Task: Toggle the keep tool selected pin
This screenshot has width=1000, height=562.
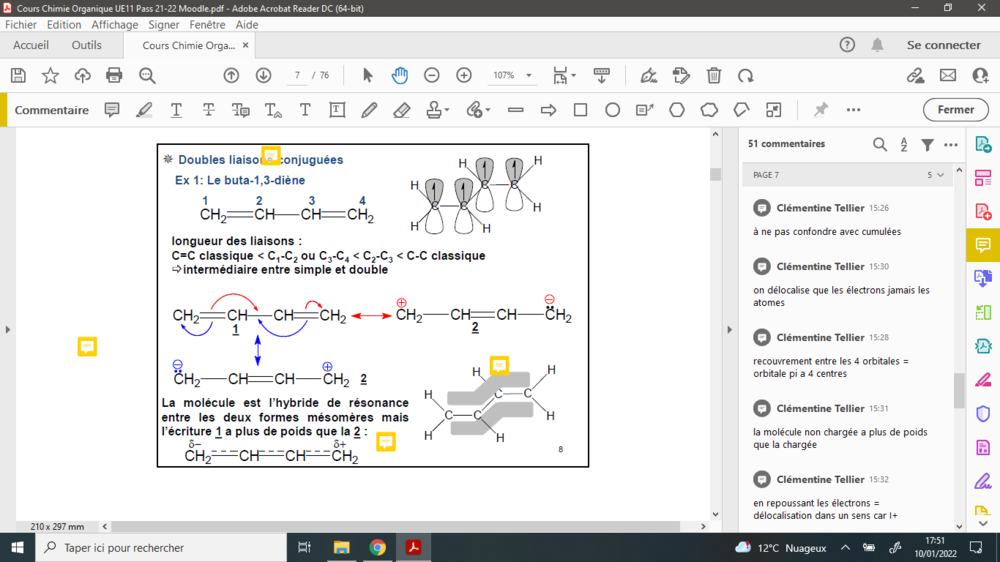Action: 821,110
